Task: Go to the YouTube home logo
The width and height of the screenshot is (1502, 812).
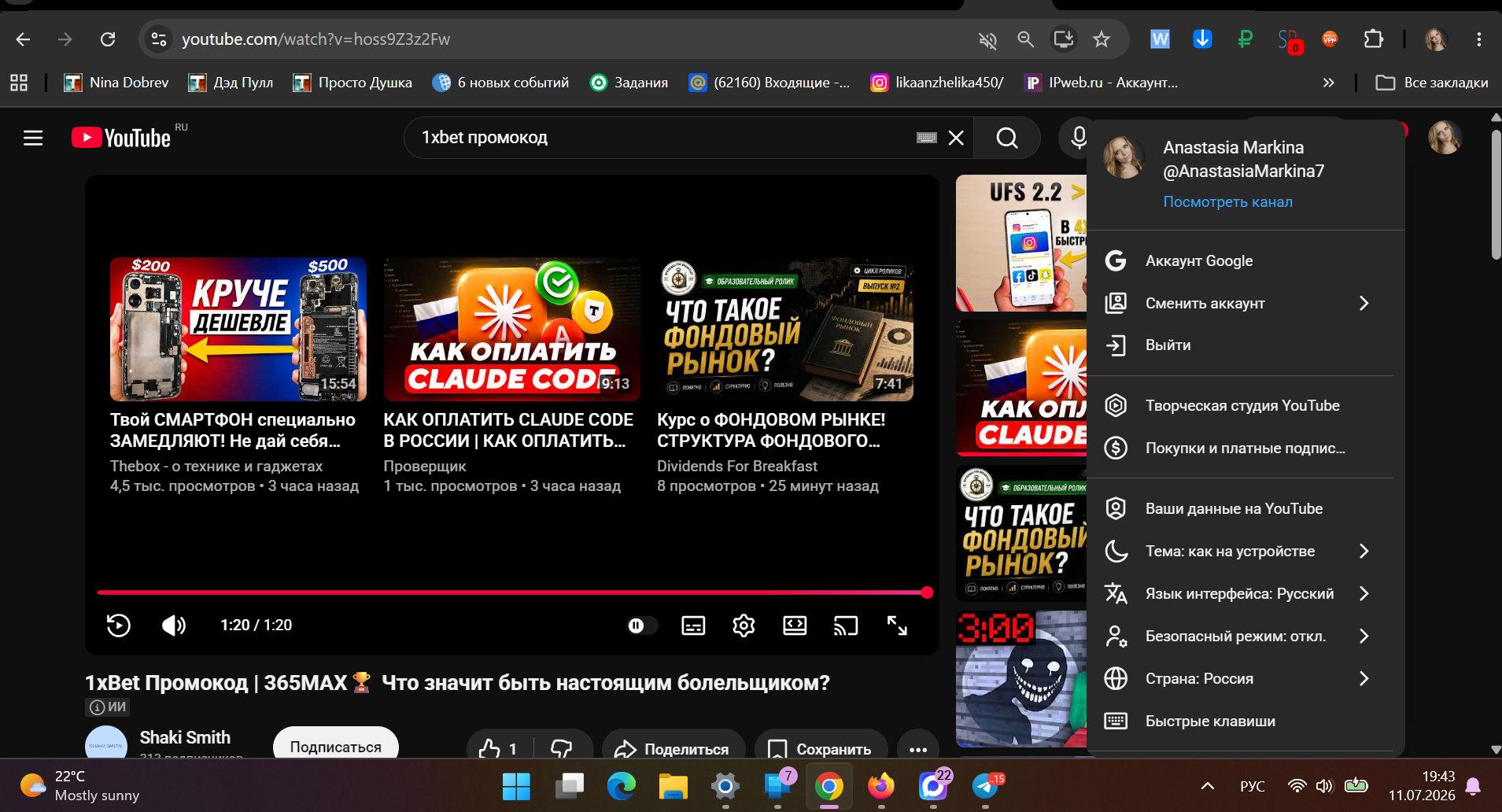Action: tap(121, 138)
